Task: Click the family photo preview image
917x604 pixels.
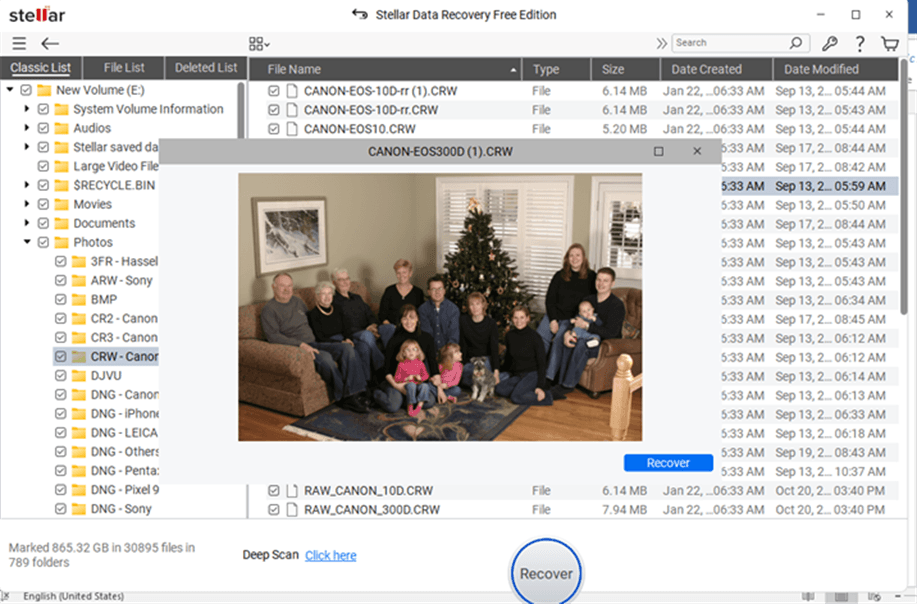Action: (440, 307)
